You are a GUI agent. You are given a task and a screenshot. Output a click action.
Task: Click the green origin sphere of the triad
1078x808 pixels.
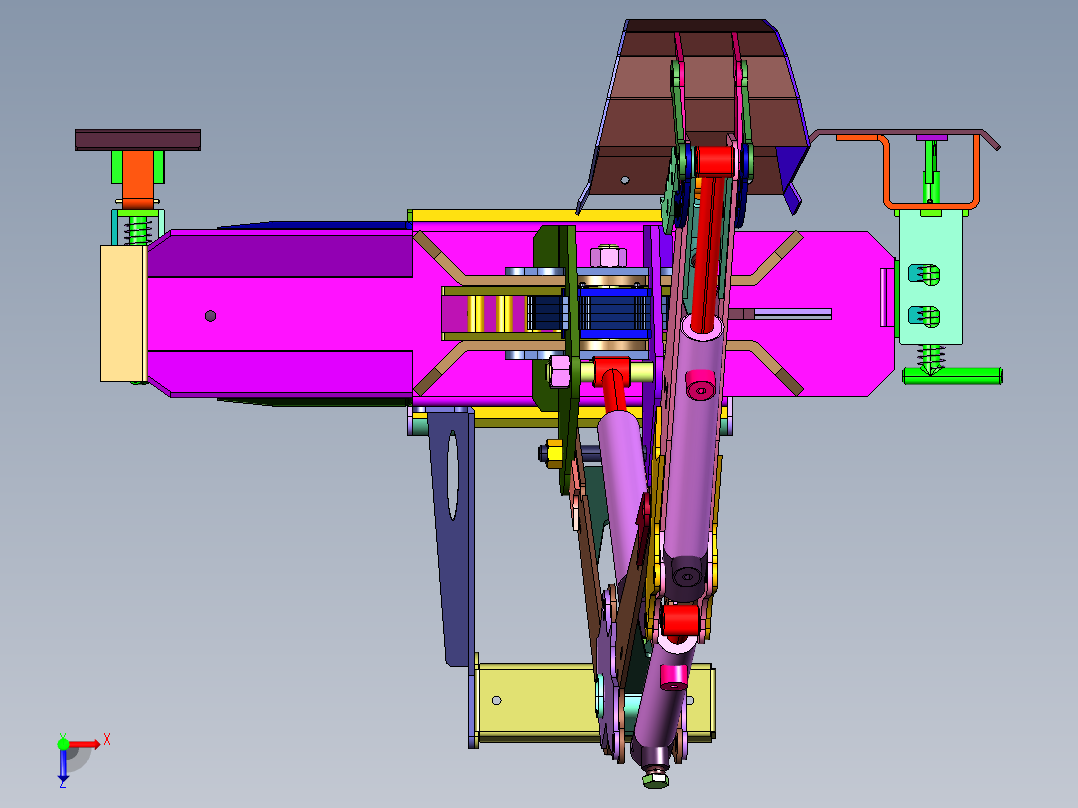[66, 745]
